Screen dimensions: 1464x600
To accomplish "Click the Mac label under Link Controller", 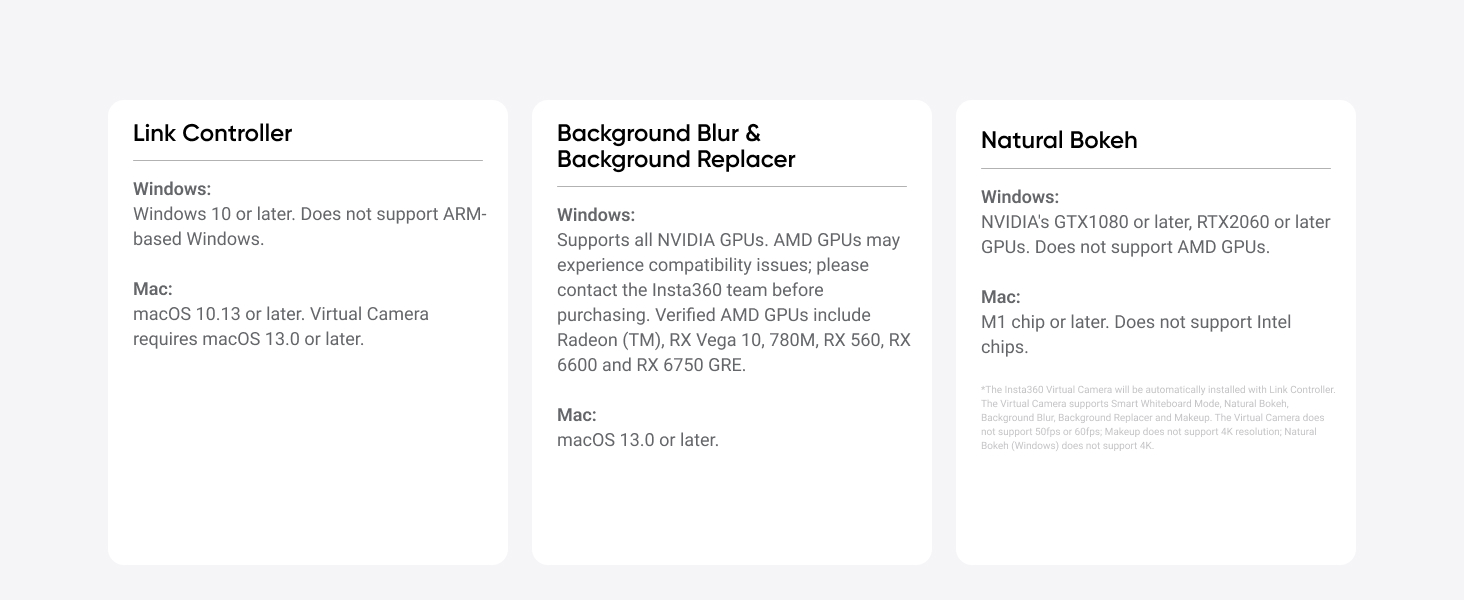I will tap(153, 289).
